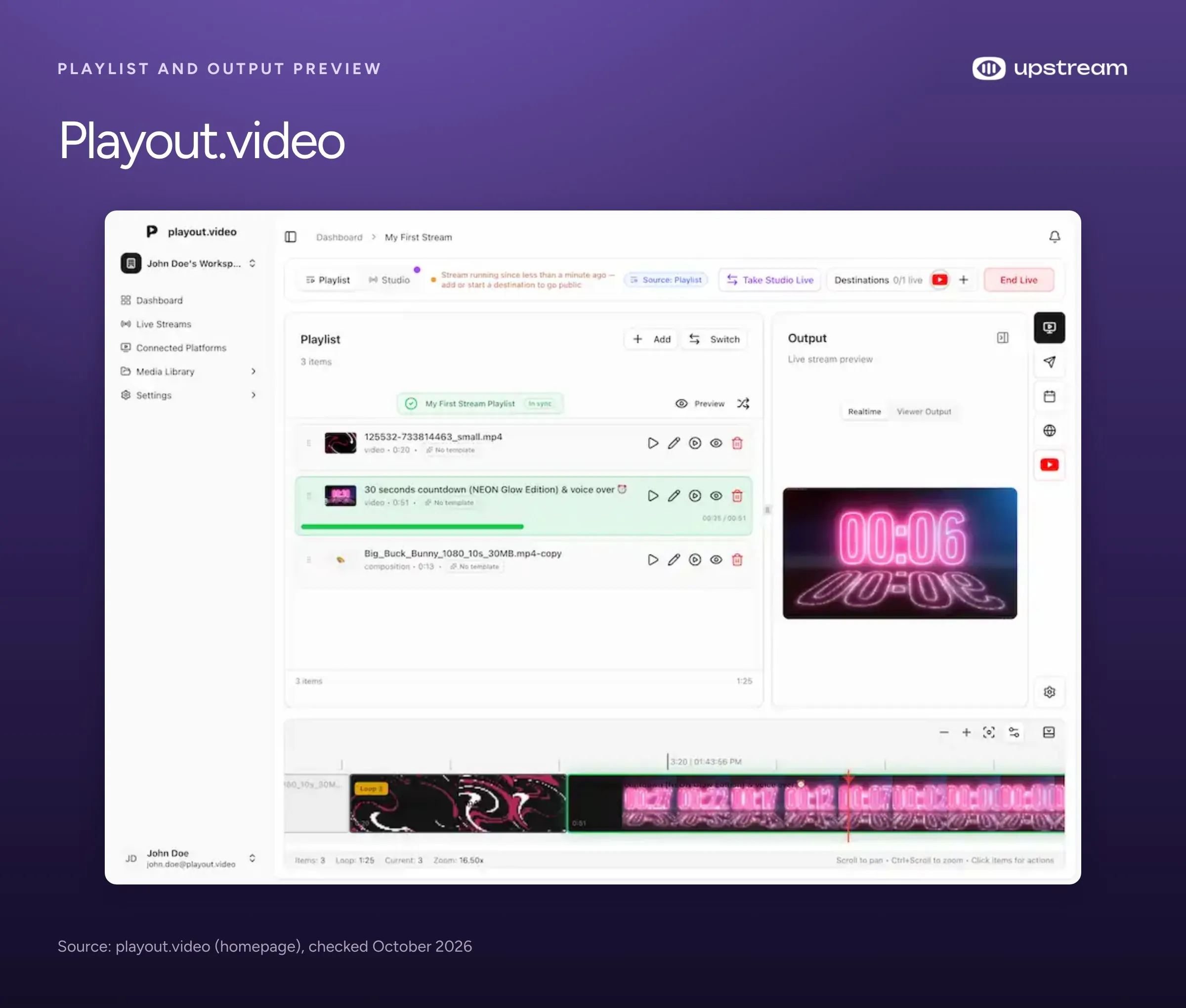Play the 125532-733814463_small.mp4 item

pos(653,443)
